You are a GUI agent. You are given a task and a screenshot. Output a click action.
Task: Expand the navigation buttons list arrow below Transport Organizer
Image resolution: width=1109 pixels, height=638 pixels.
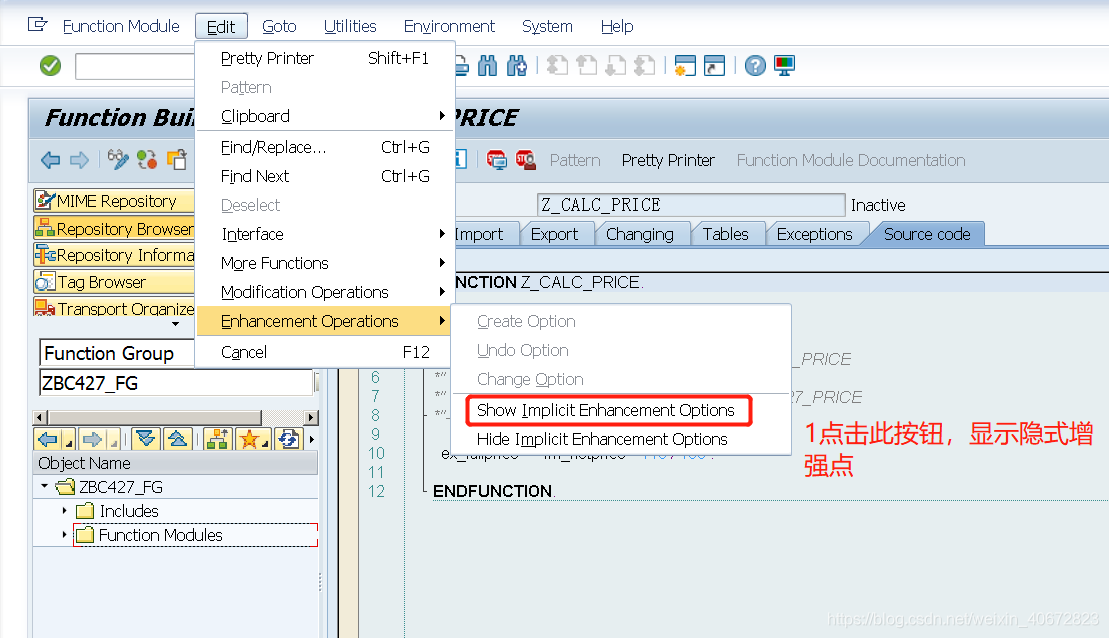click(175, 324)
